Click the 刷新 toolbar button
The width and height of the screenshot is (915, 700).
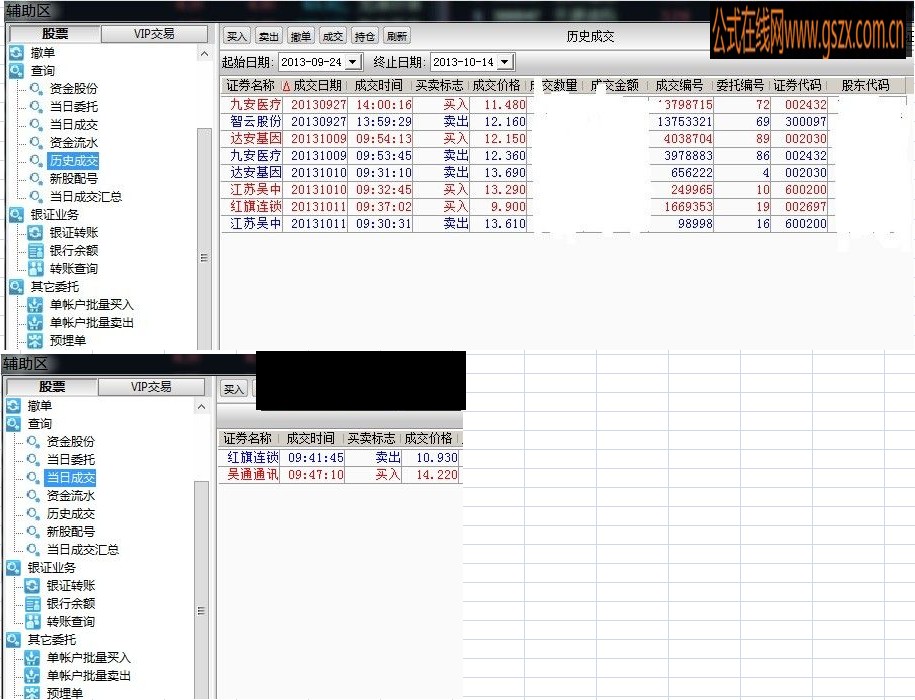396,36
